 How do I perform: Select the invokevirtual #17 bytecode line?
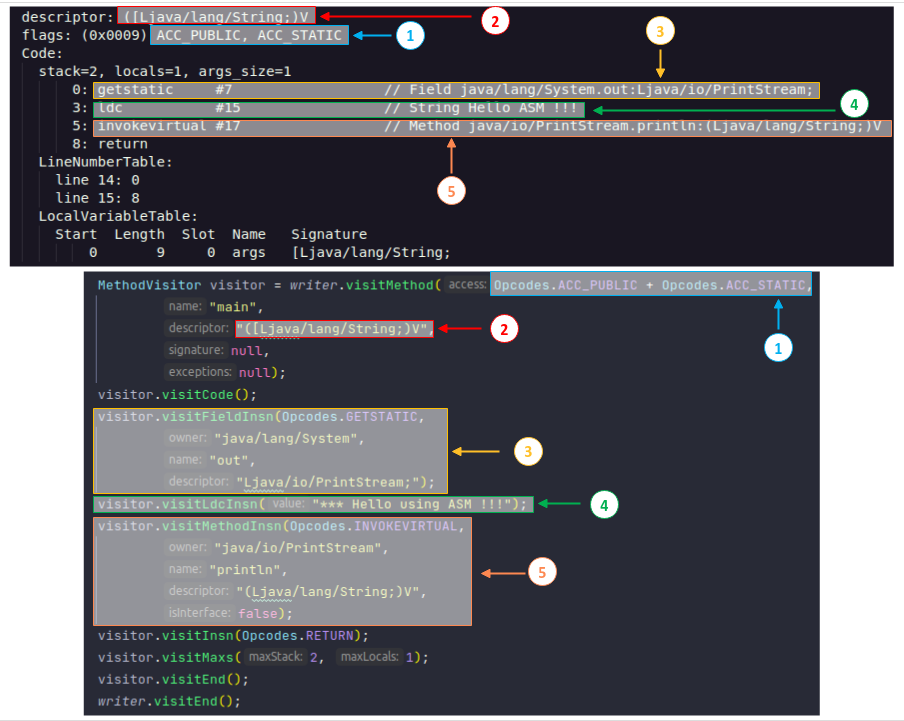point(490,127)
